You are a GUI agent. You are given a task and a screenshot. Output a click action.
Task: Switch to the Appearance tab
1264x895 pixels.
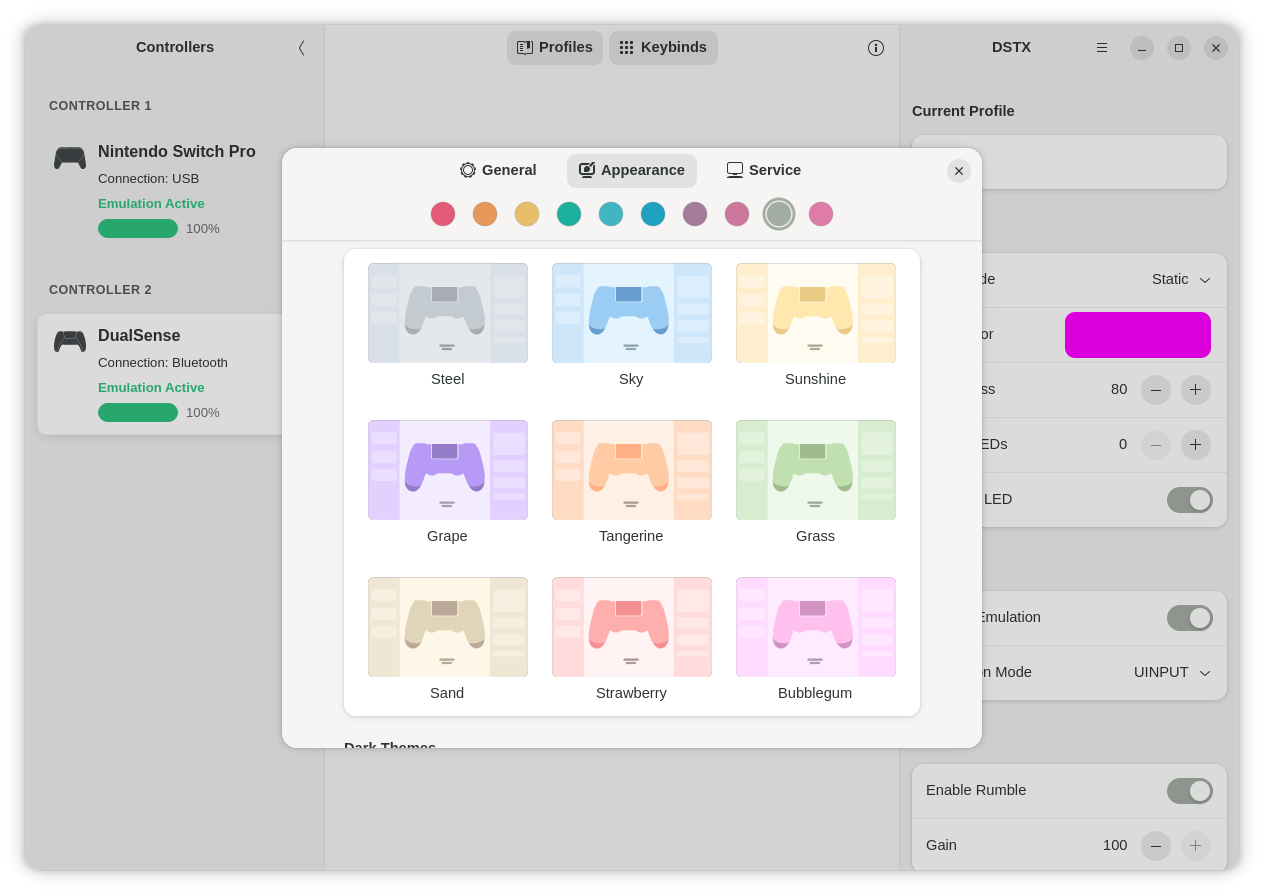pos(632,170)
